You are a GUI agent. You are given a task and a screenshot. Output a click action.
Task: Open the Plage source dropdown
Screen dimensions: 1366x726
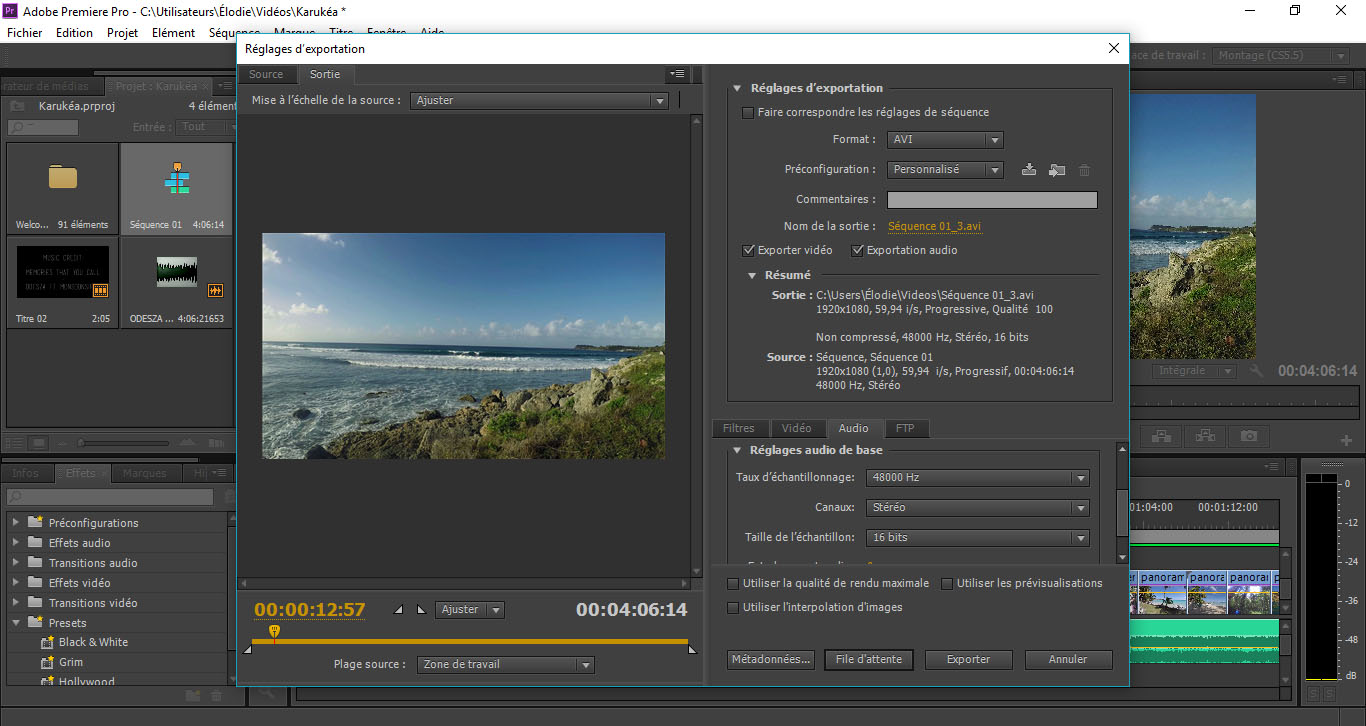click(x=505, y=665)
